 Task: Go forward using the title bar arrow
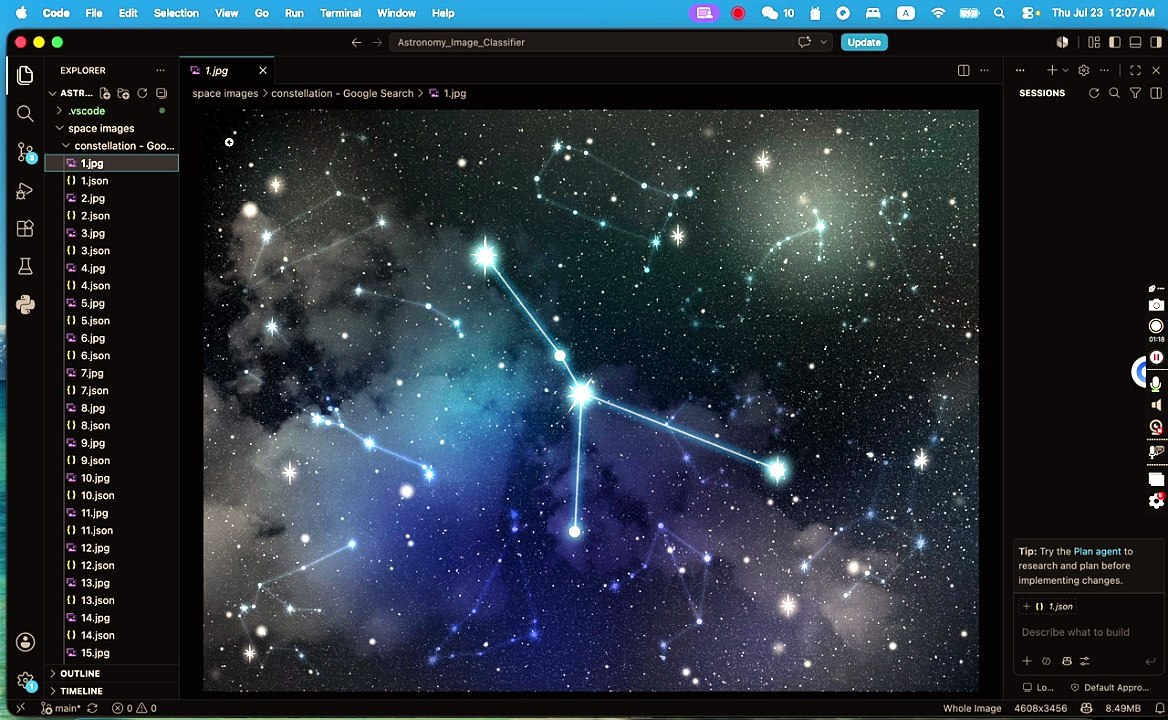[x=377, y=42]
